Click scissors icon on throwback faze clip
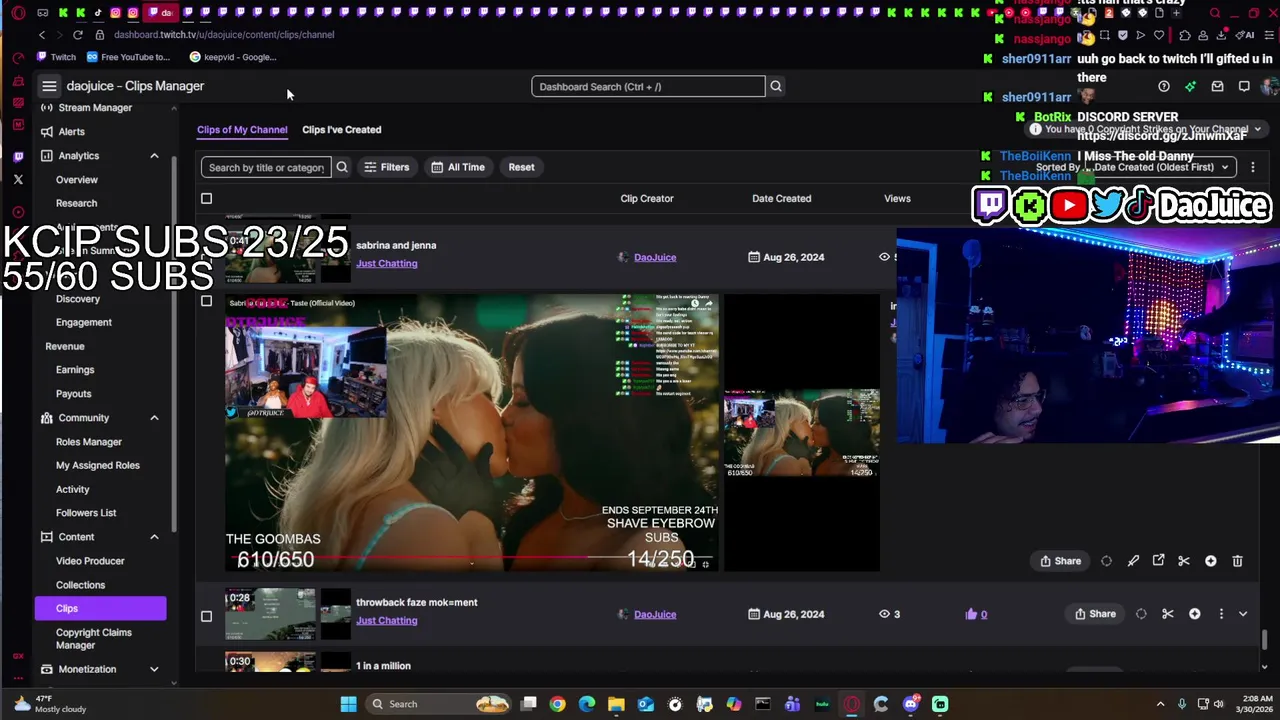Viewport: 1280px width, 720px height. (1168, 614)
